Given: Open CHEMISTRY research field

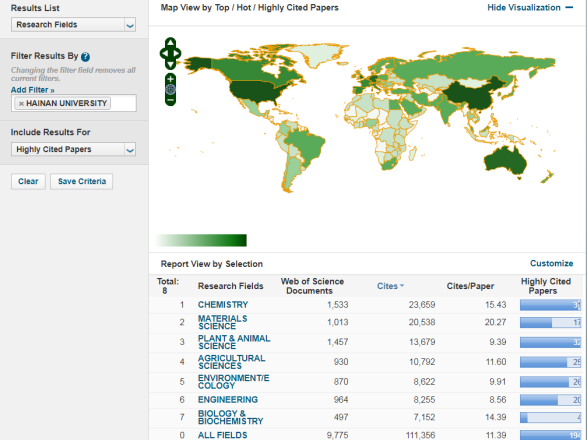Looking at the screenshot, I should click(x=223, y=305).
